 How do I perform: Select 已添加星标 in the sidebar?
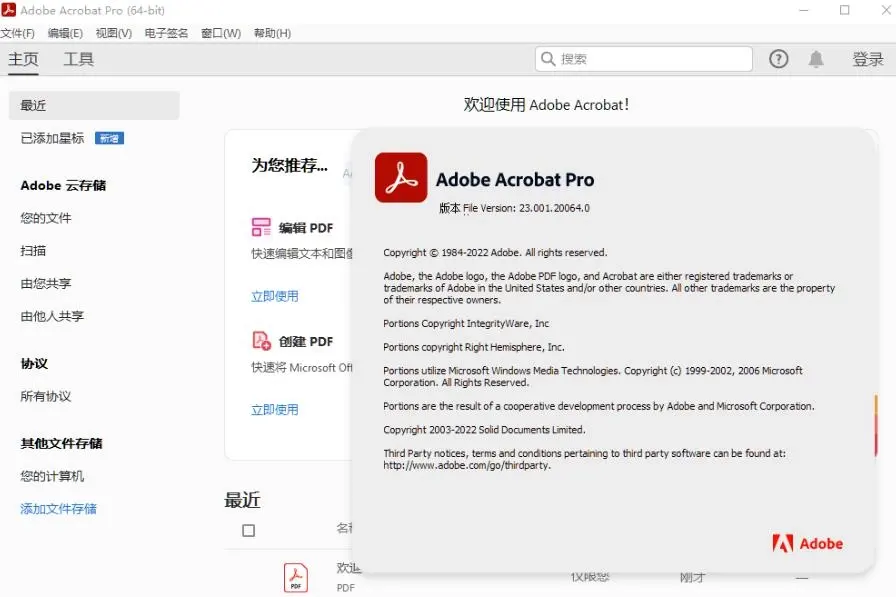pos(52,138)
